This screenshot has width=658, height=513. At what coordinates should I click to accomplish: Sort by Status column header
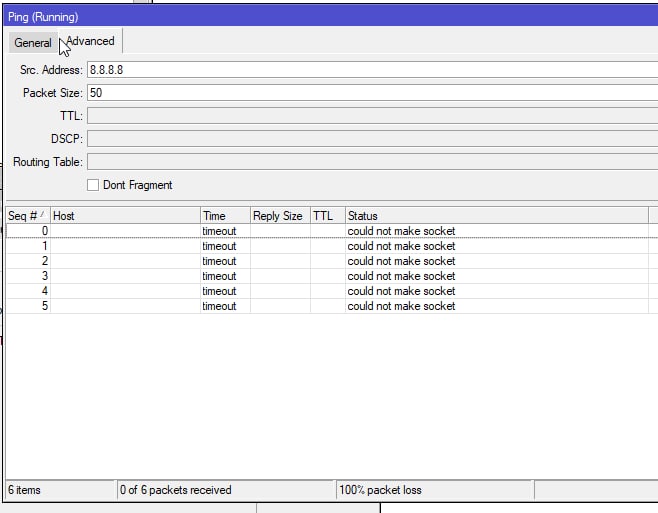coord(497,216)
